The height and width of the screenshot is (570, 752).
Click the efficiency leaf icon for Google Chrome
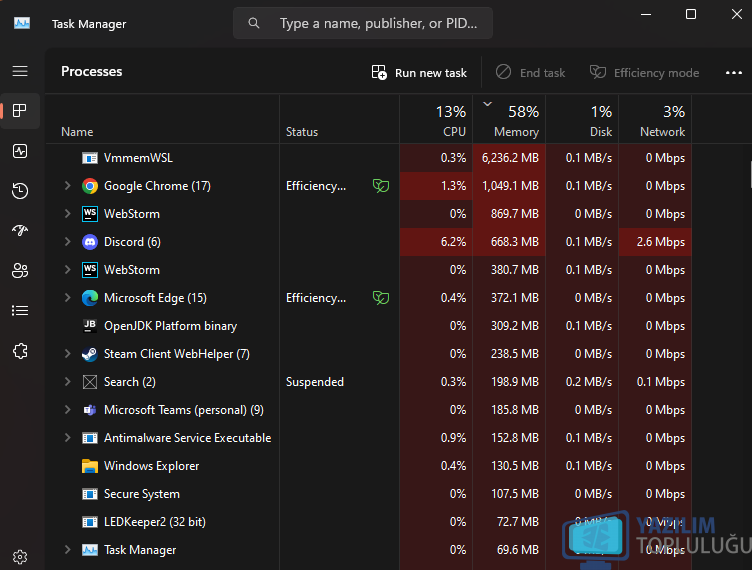click(x=381, y=186)
